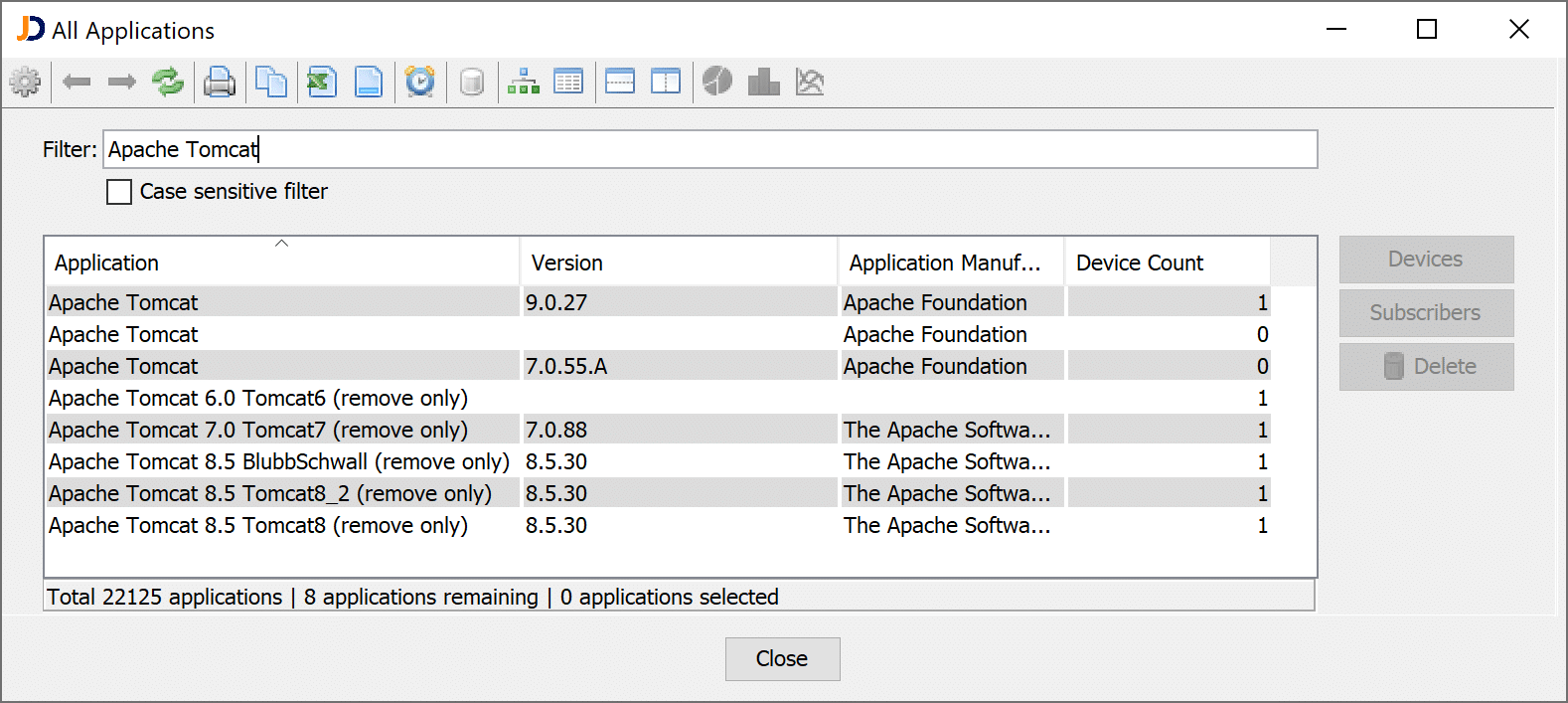Click the grey database cylinder icon
1568x703 pixels.
click(x=472, y=82)
